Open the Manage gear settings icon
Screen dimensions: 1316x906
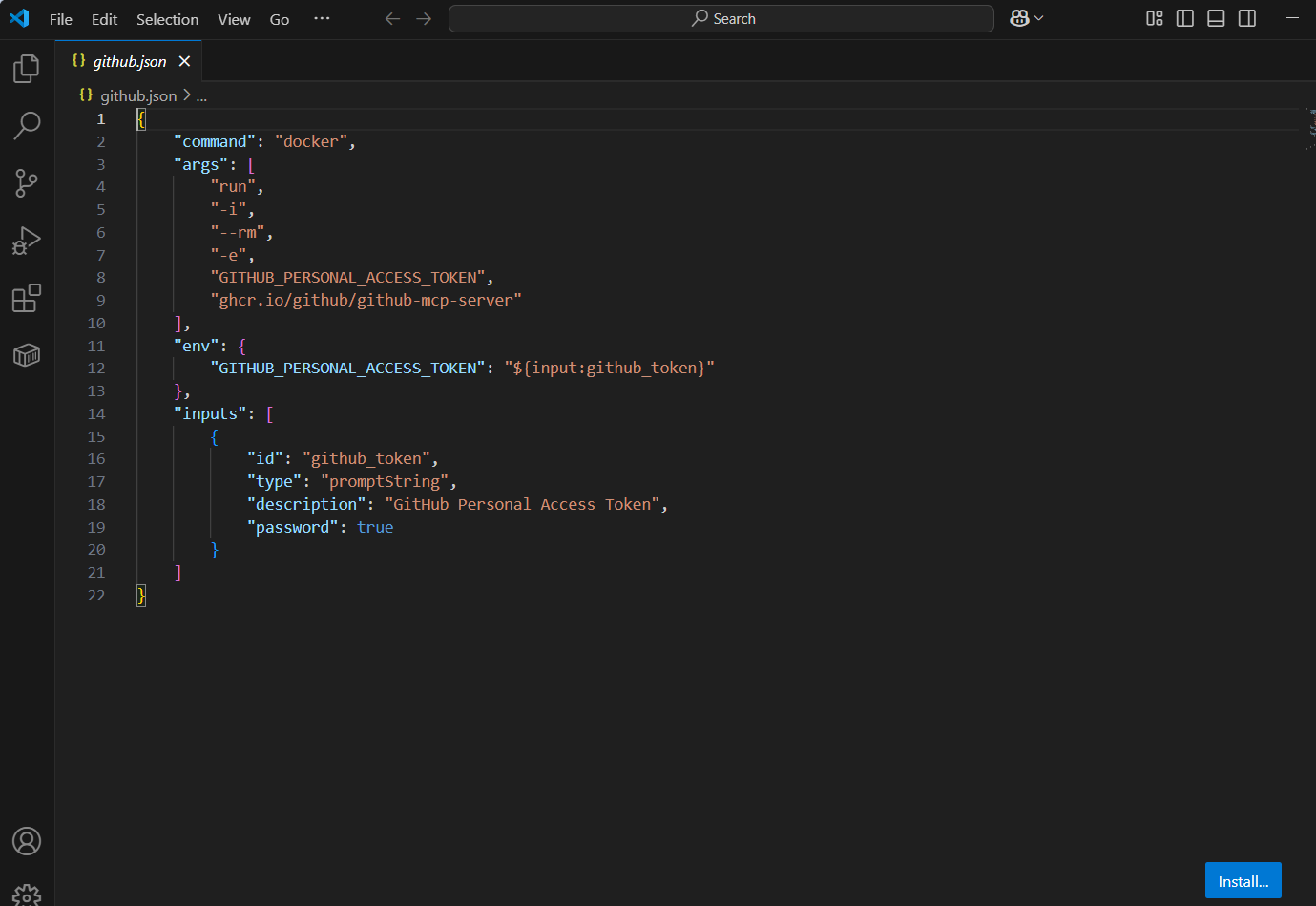click(x=27, y=895)
